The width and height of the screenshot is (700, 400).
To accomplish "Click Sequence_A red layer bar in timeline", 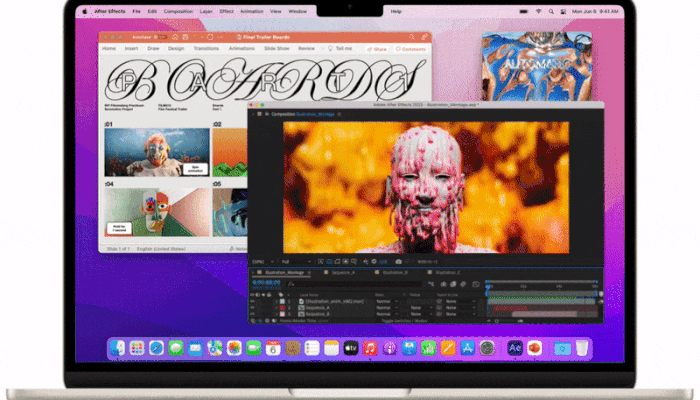I will click(511, 308).
